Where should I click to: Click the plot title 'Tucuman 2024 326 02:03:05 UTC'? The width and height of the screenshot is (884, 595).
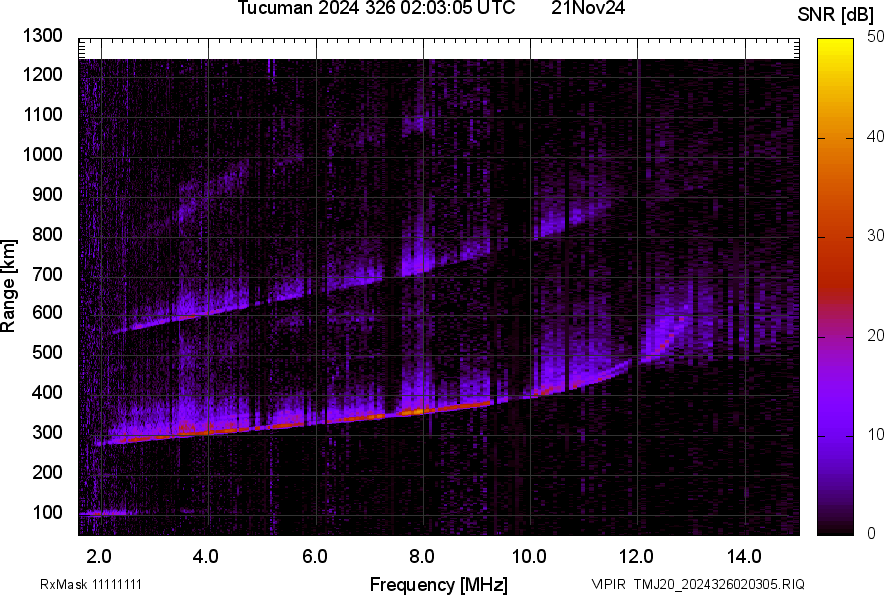point(377,9)
